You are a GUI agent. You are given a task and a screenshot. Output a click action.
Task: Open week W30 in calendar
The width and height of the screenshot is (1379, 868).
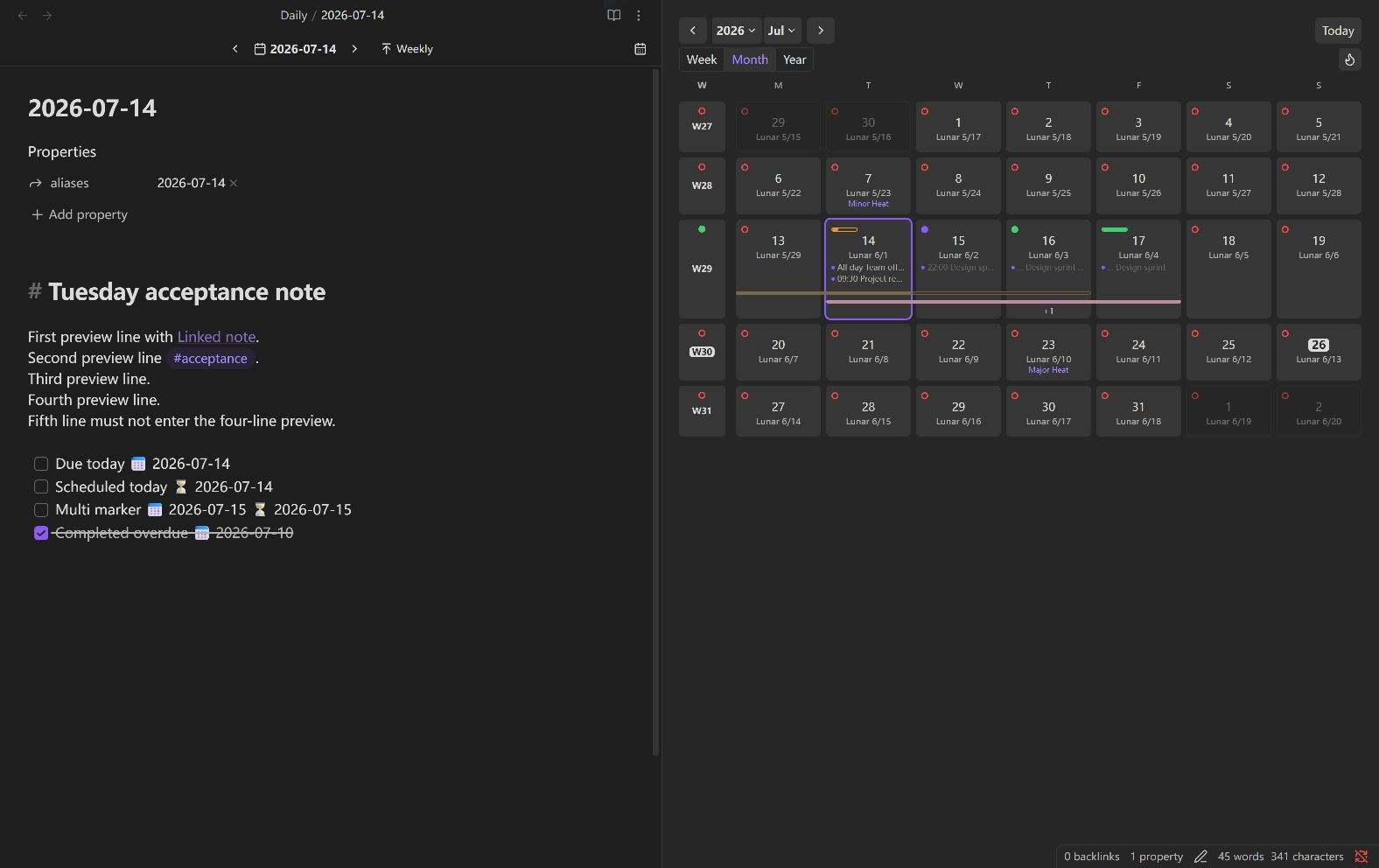pyautogui.click(x=702, y=352)
